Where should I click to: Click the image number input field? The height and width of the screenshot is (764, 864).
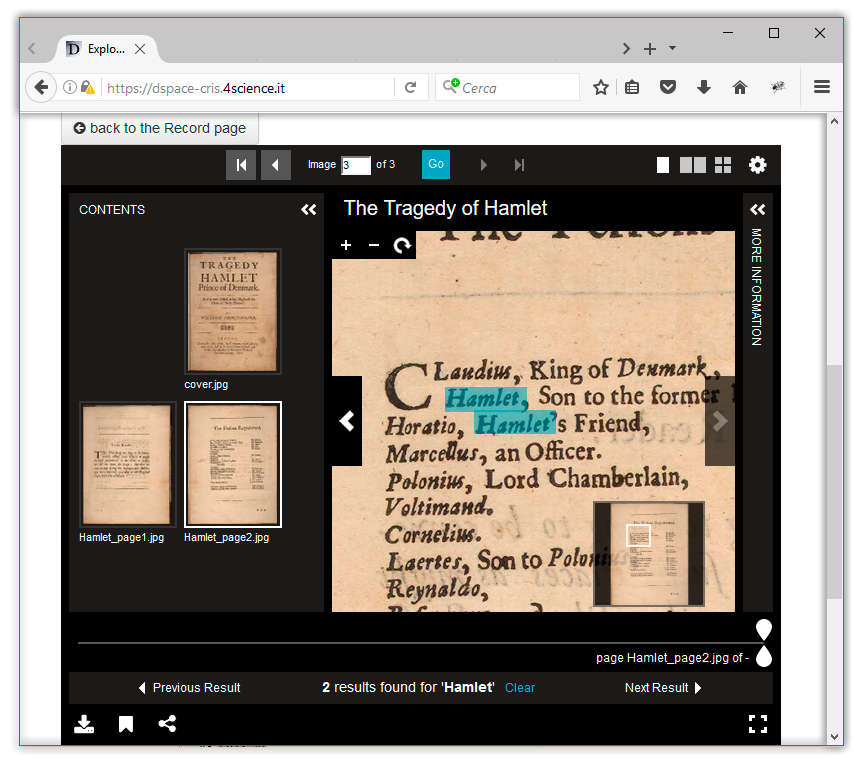(x=355, y=165)
